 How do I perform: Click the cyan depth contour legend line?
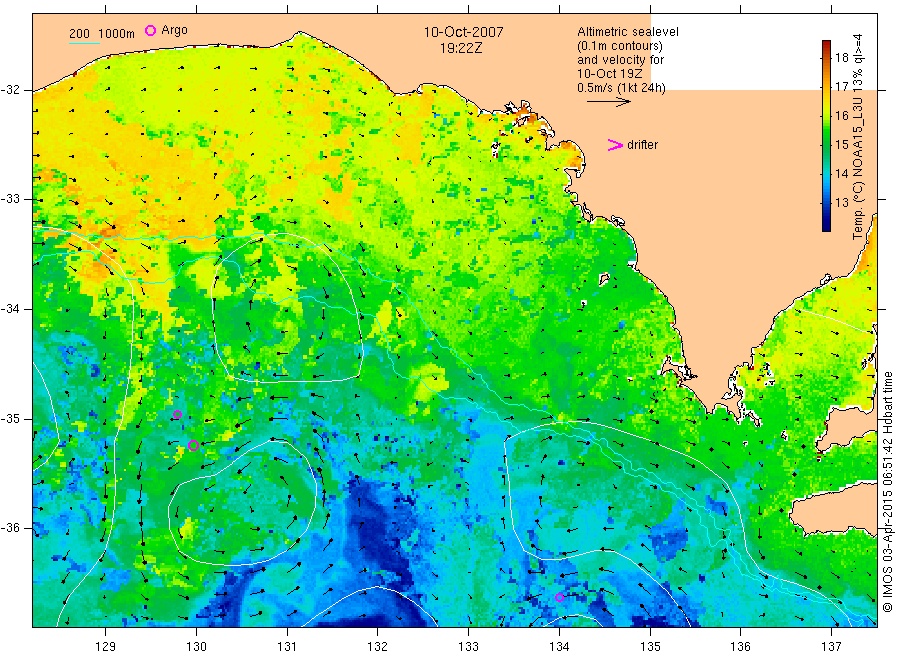coord(84,43)
